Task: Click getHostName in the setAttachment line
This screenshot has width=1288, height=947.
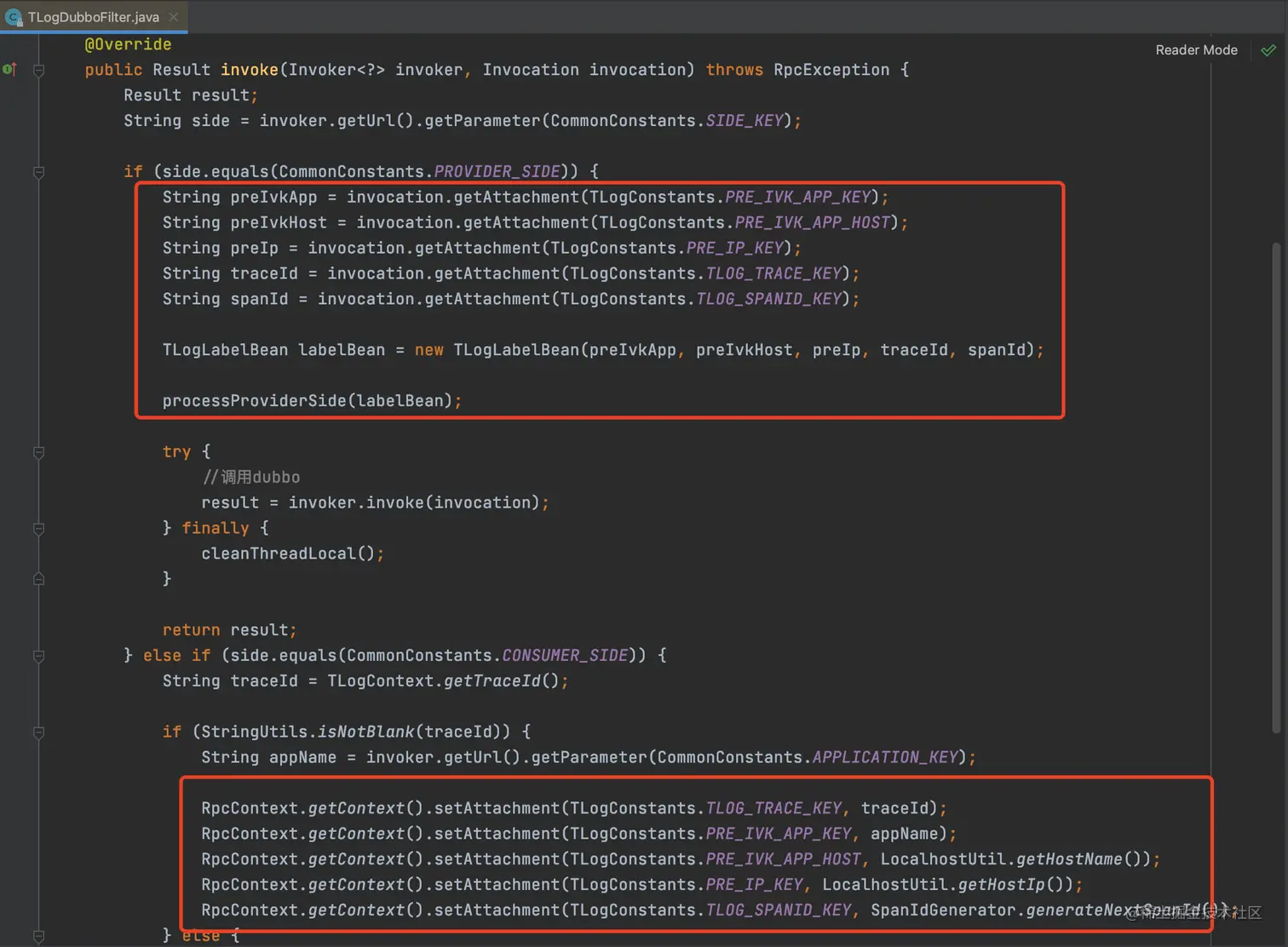Action: coord(1069,859)
